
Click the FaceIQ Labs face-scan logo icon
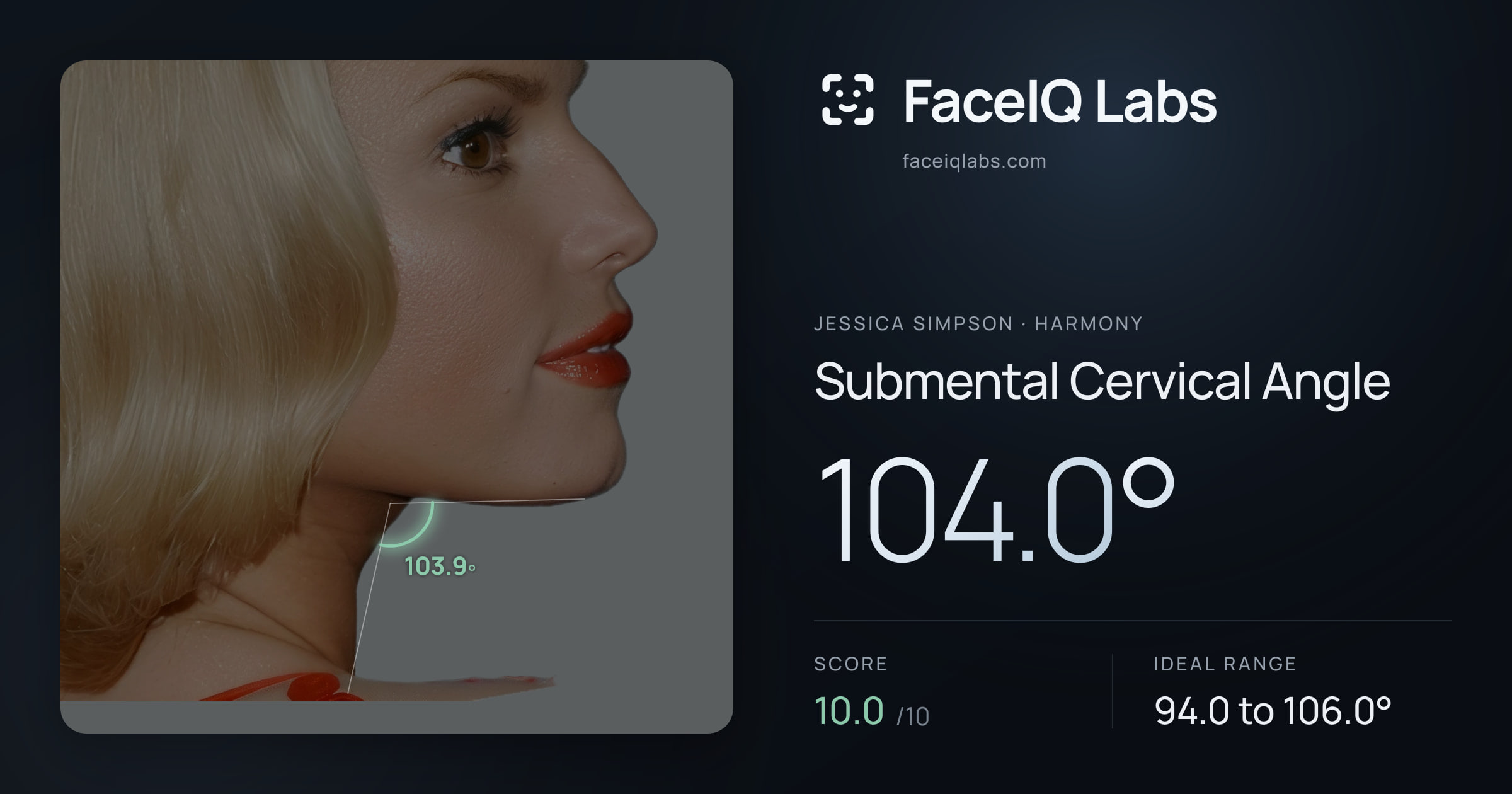coord(847,100)
